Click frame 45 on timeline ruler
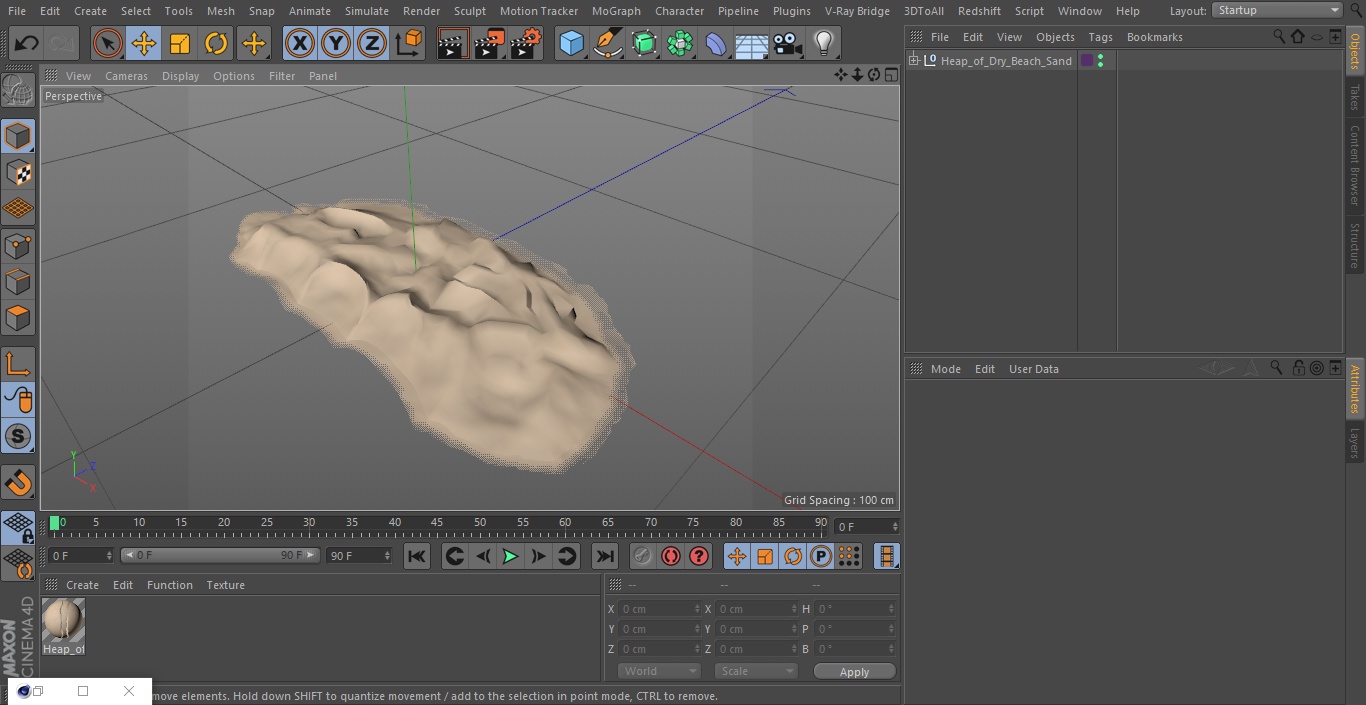 [437, 522]
